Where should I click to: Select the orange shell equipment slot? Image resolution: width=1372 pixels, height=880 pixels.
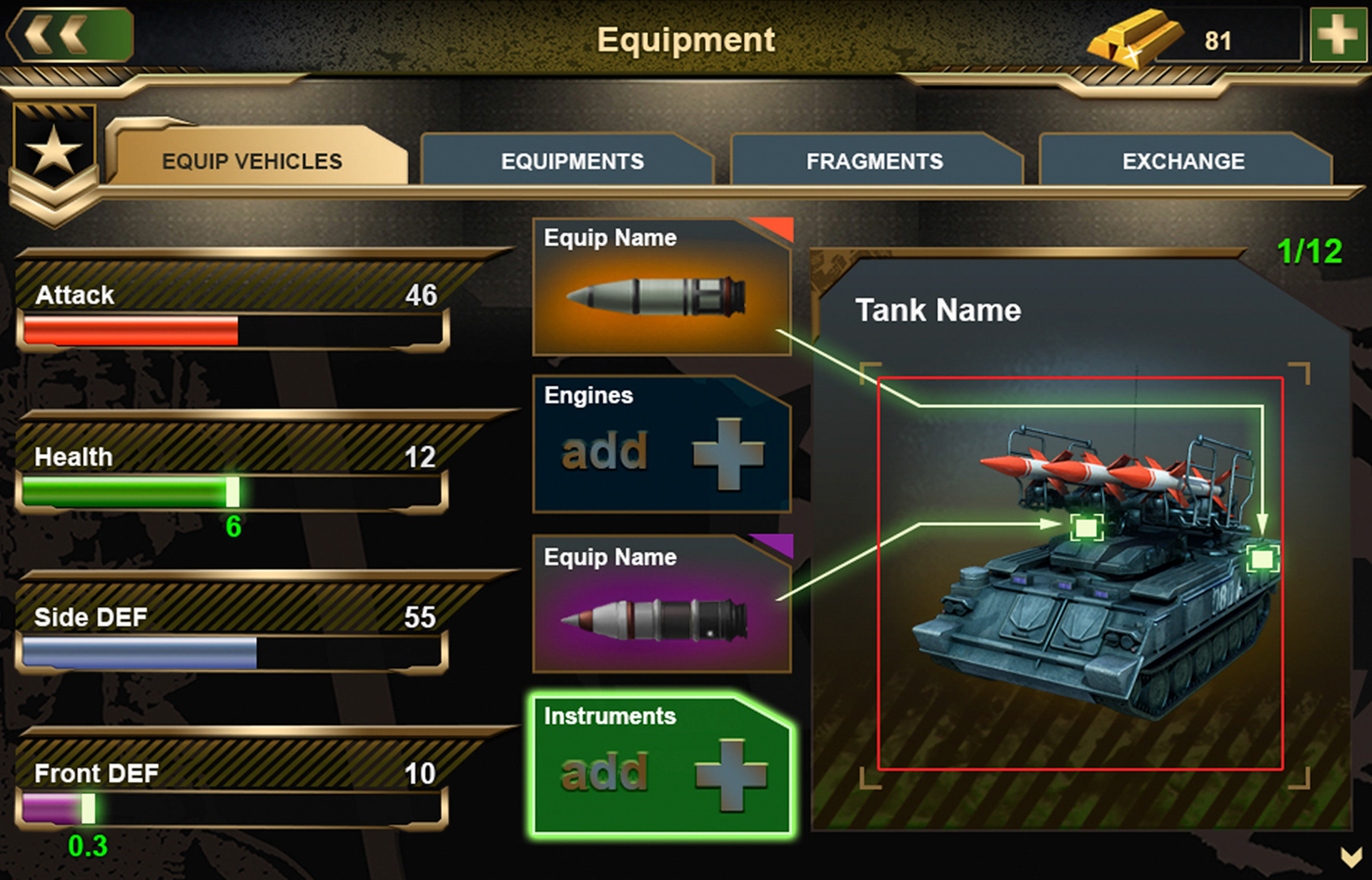662,287
